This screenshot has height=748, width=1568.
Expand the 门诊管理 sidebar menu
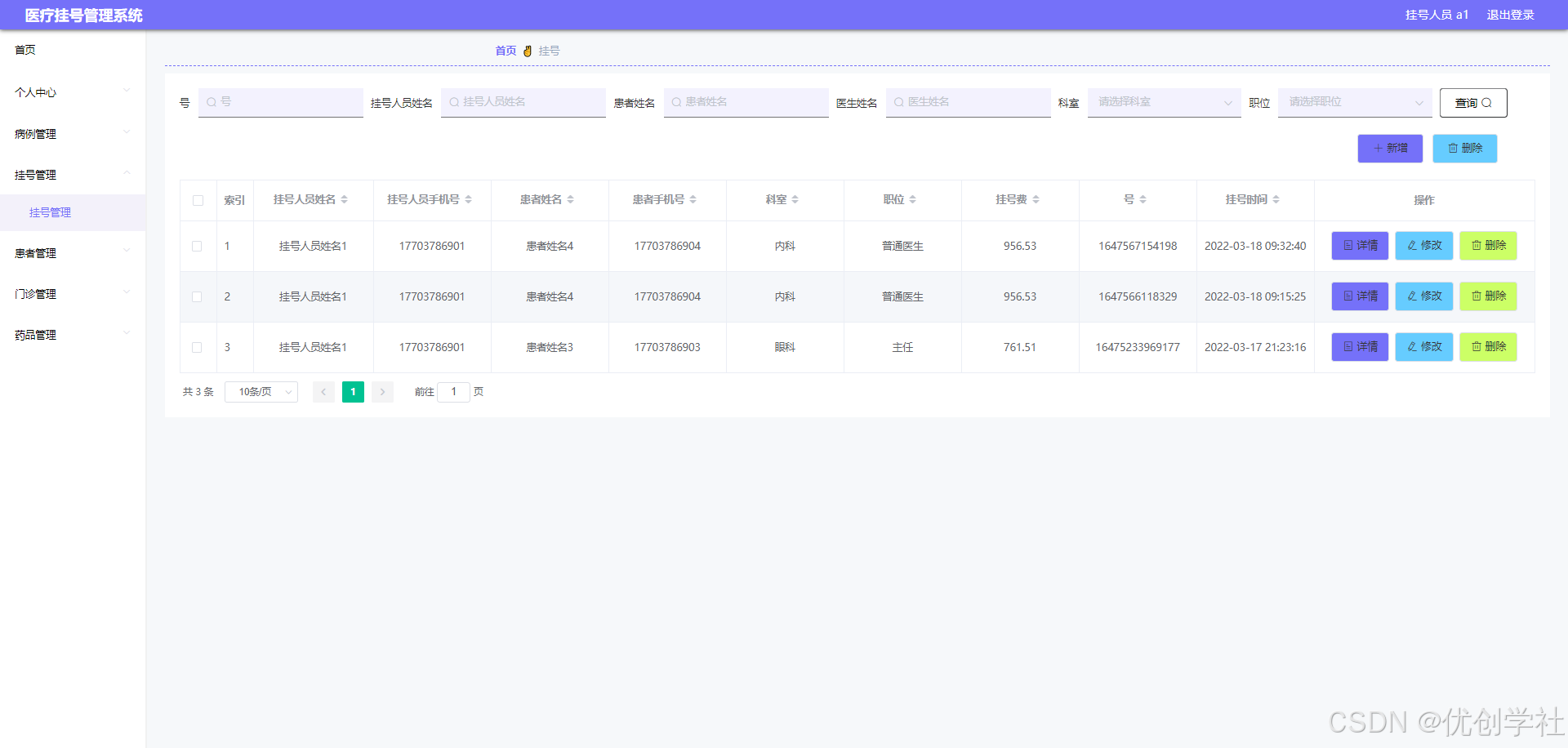point(73,294)
